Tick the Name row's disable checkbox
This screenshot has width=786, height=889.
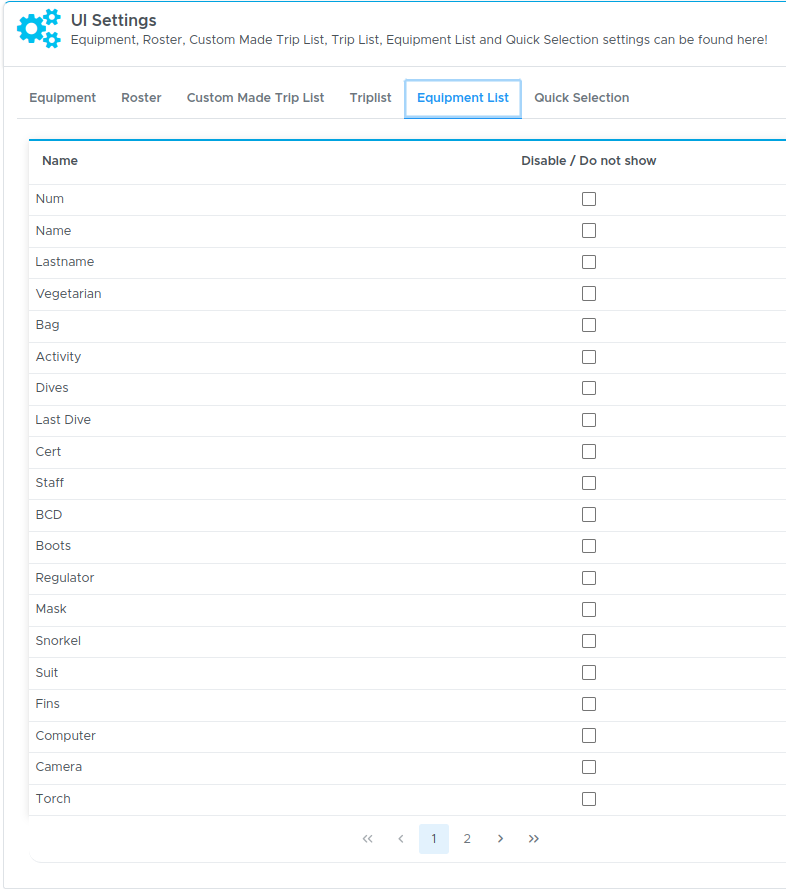(589, 231)
